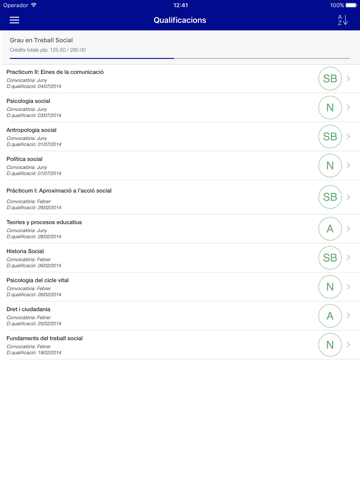Select the Política social row
The width and height of the screenshot is (360, 480).
pos(180,166)
